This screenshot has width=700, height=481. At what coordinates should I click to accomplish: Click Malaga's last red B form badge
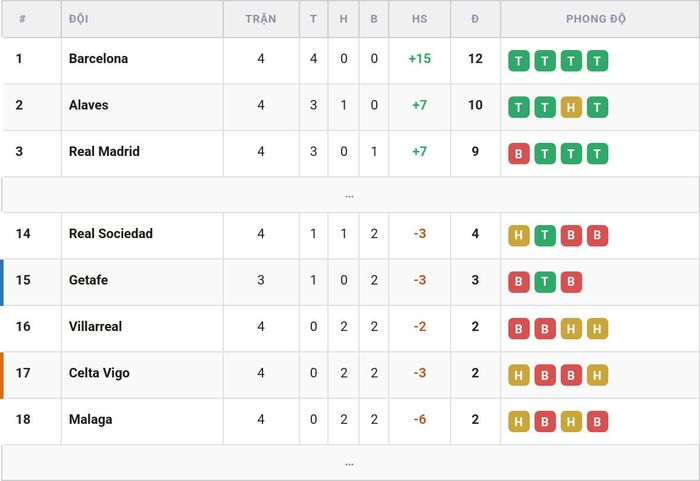click(x=597, y=422)
